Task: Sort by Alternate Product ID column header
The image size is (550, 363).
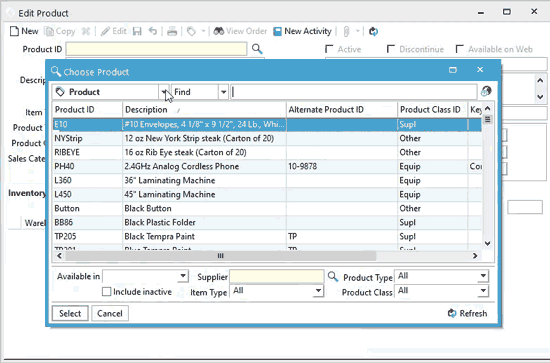Action: pyautogui.click(x=342, y=110)
